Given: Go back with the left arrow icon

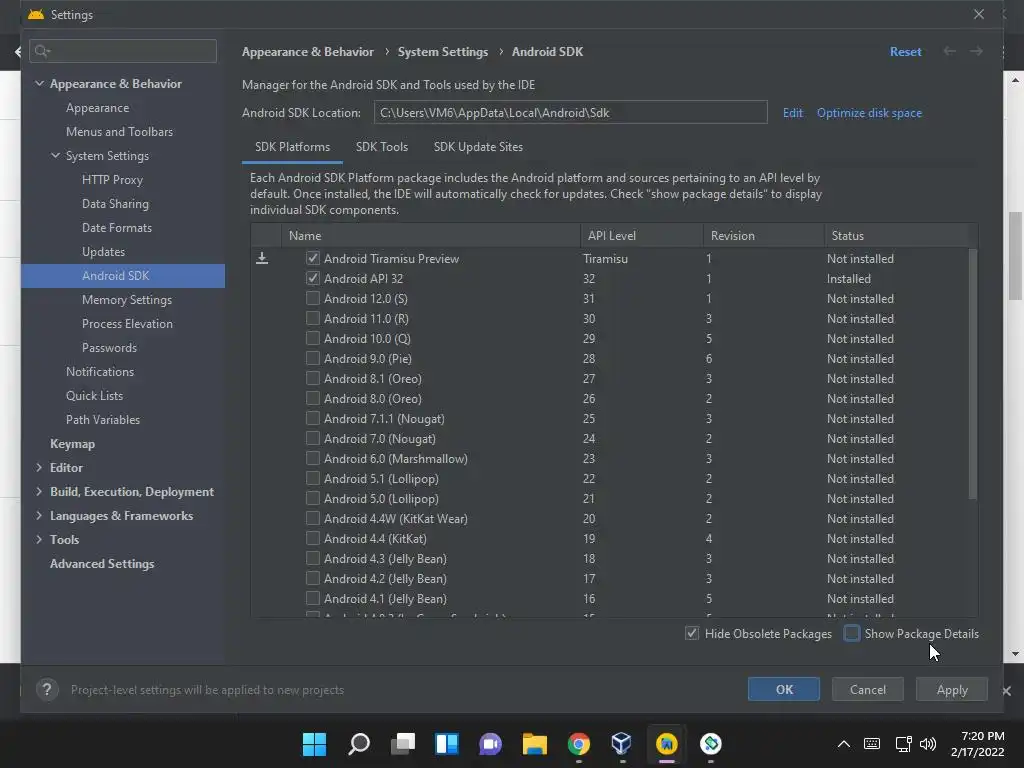Looking at the screenshot, I should tap(950, 52).
